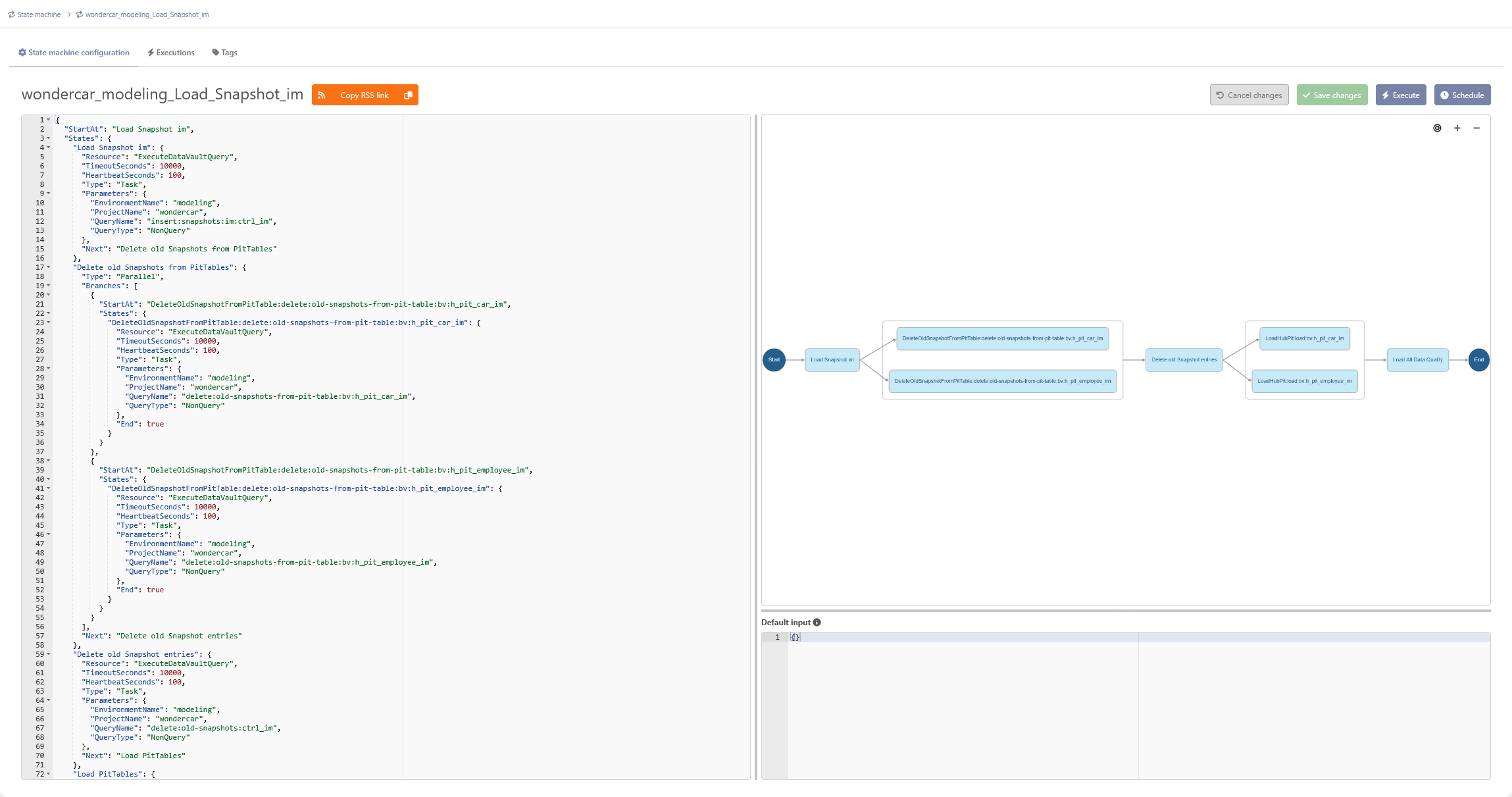
Task: Collapse the Load Snapshot im block at line 4
Action: 49,147
